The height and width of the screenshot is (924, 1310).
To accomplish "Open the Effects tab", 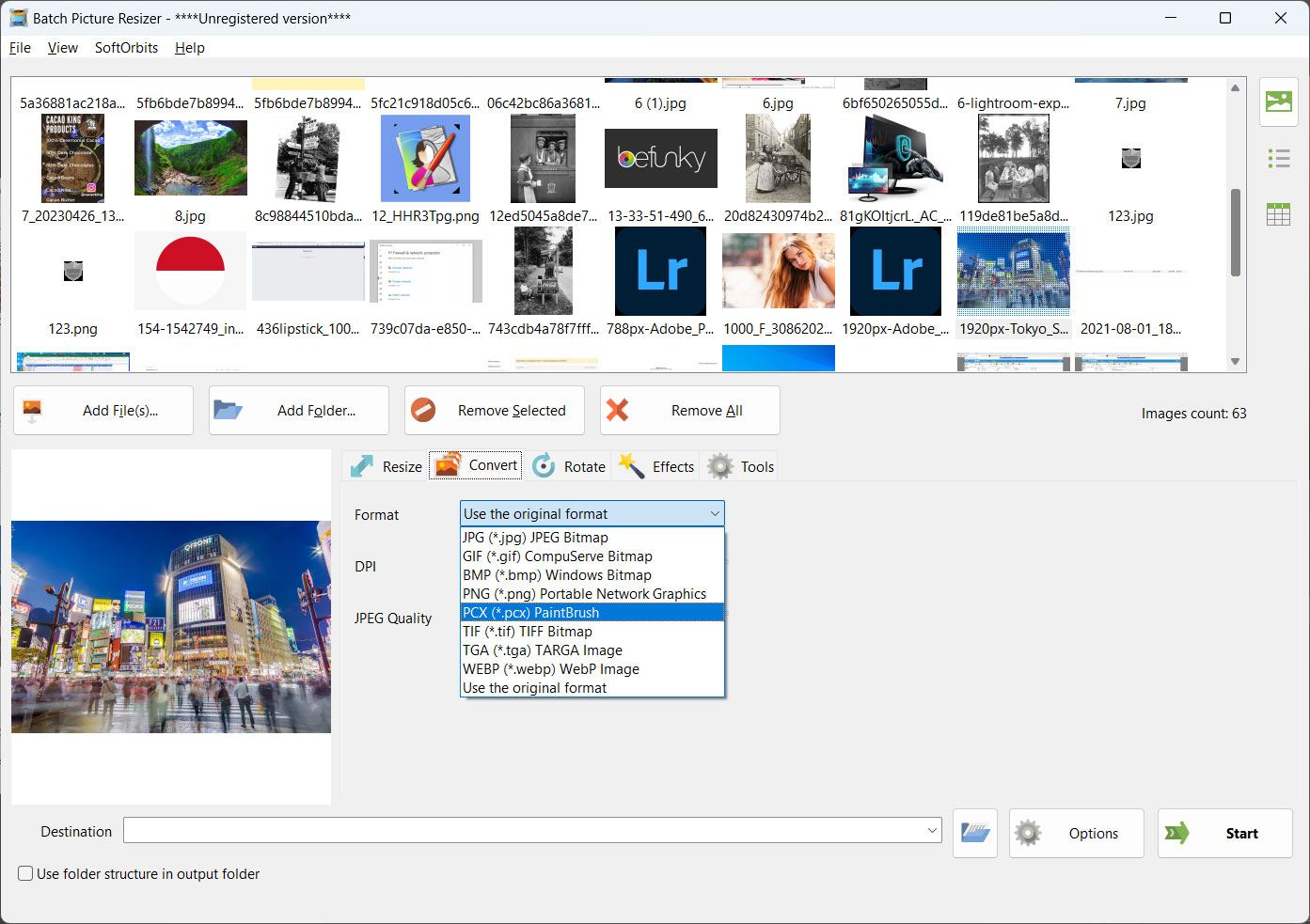I will [x=656, y=466].
